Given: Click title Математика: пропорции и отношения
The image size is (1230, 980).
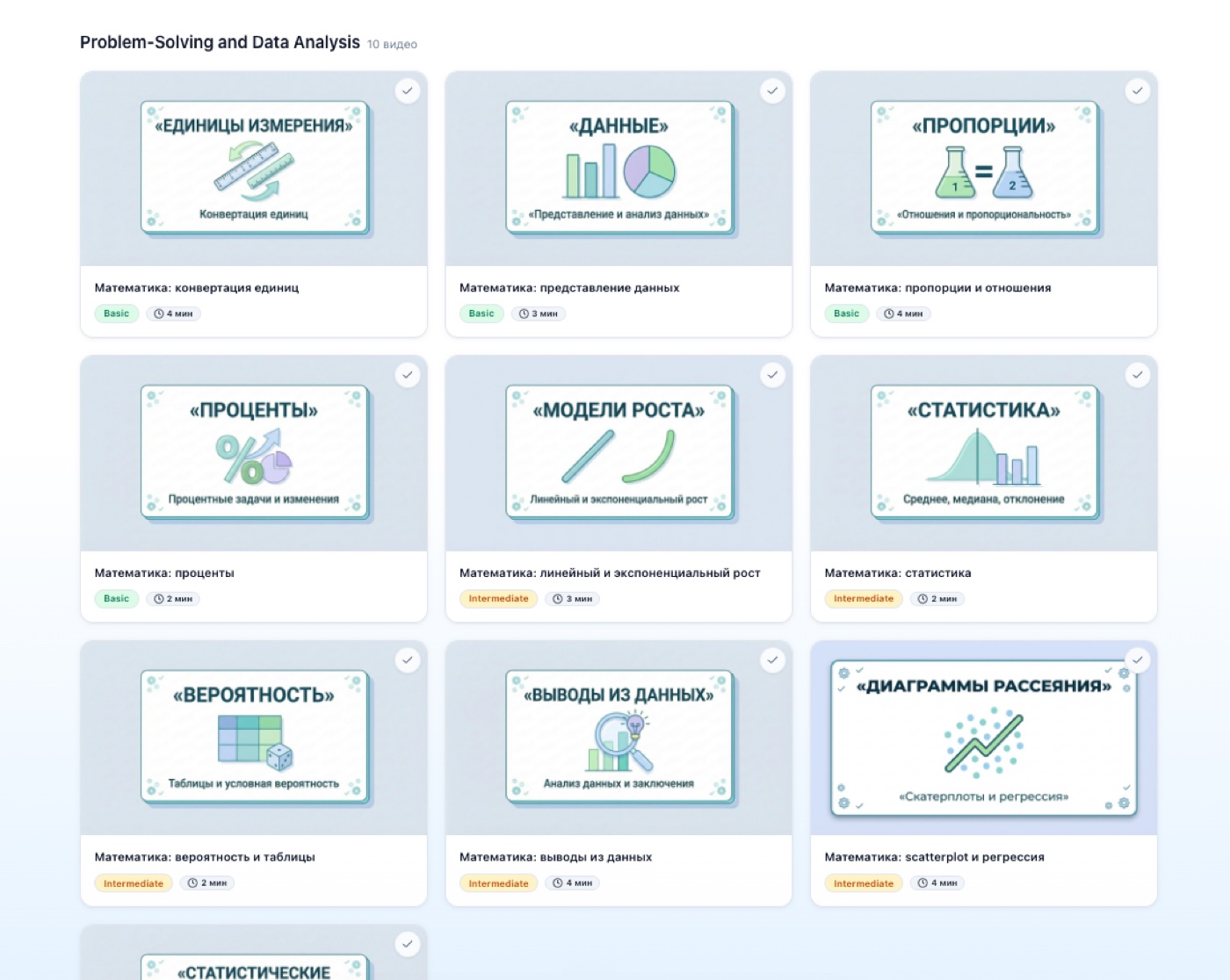Looking at the screenshot, I should click(937, 288).
